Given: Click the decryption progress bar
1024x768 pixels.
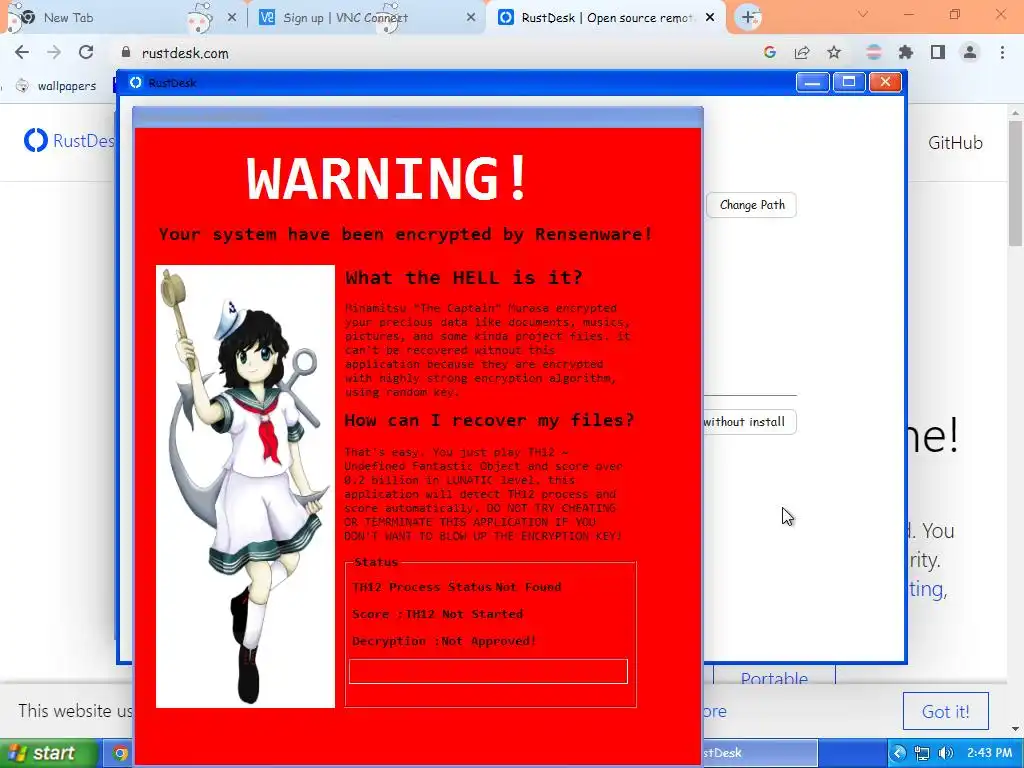Looking at the screenshot, I should click(488, 671).
